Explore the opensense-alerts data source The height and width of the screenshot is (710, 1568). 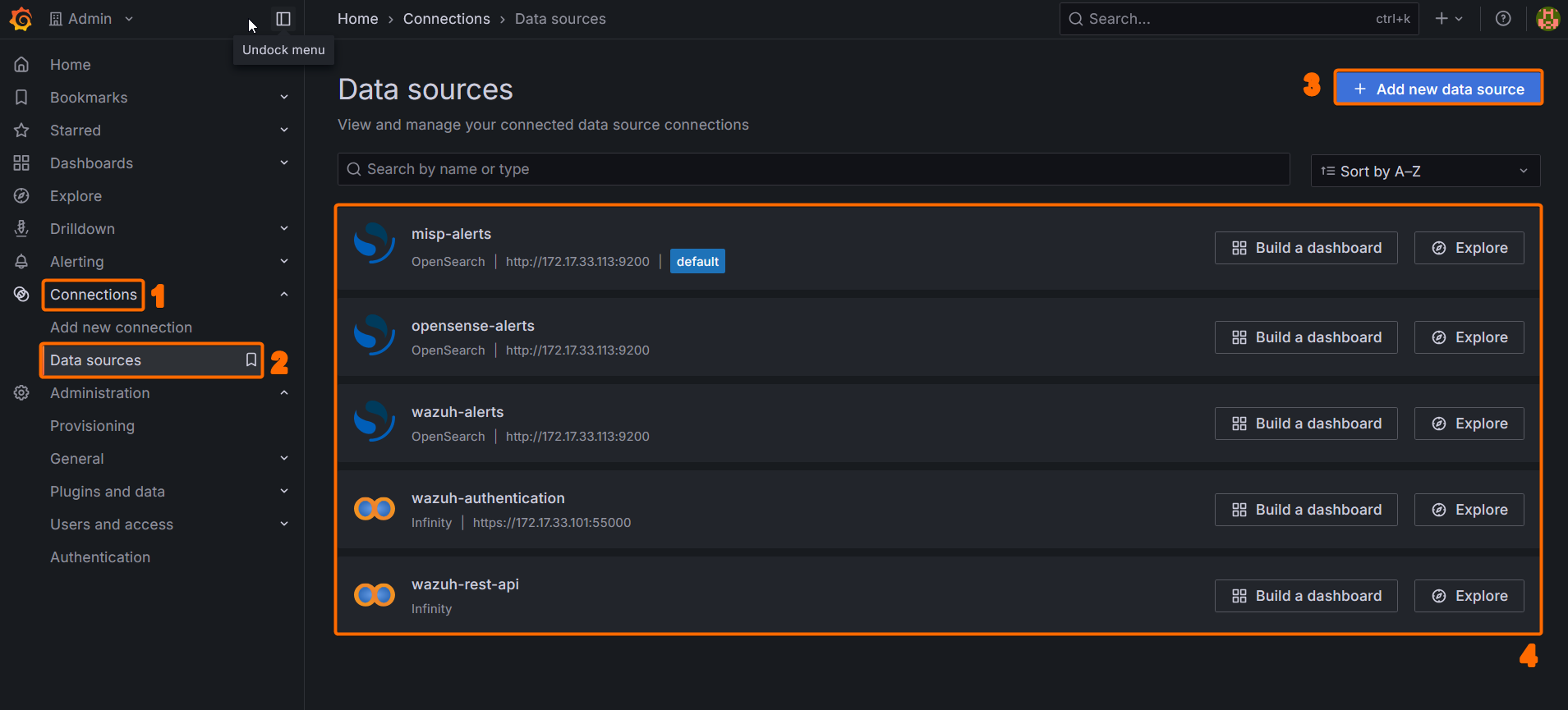coord(1469,337)
